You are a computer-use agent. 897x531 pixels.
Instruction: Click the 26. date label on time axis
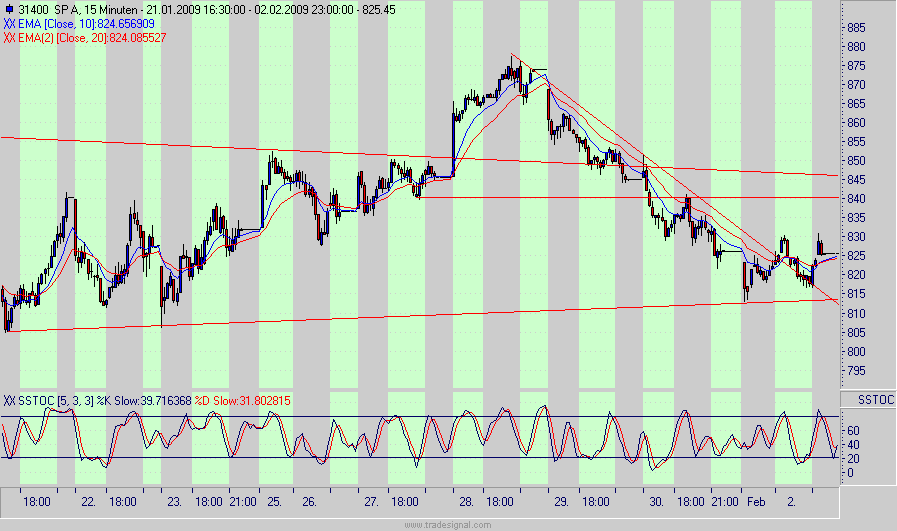309,502
